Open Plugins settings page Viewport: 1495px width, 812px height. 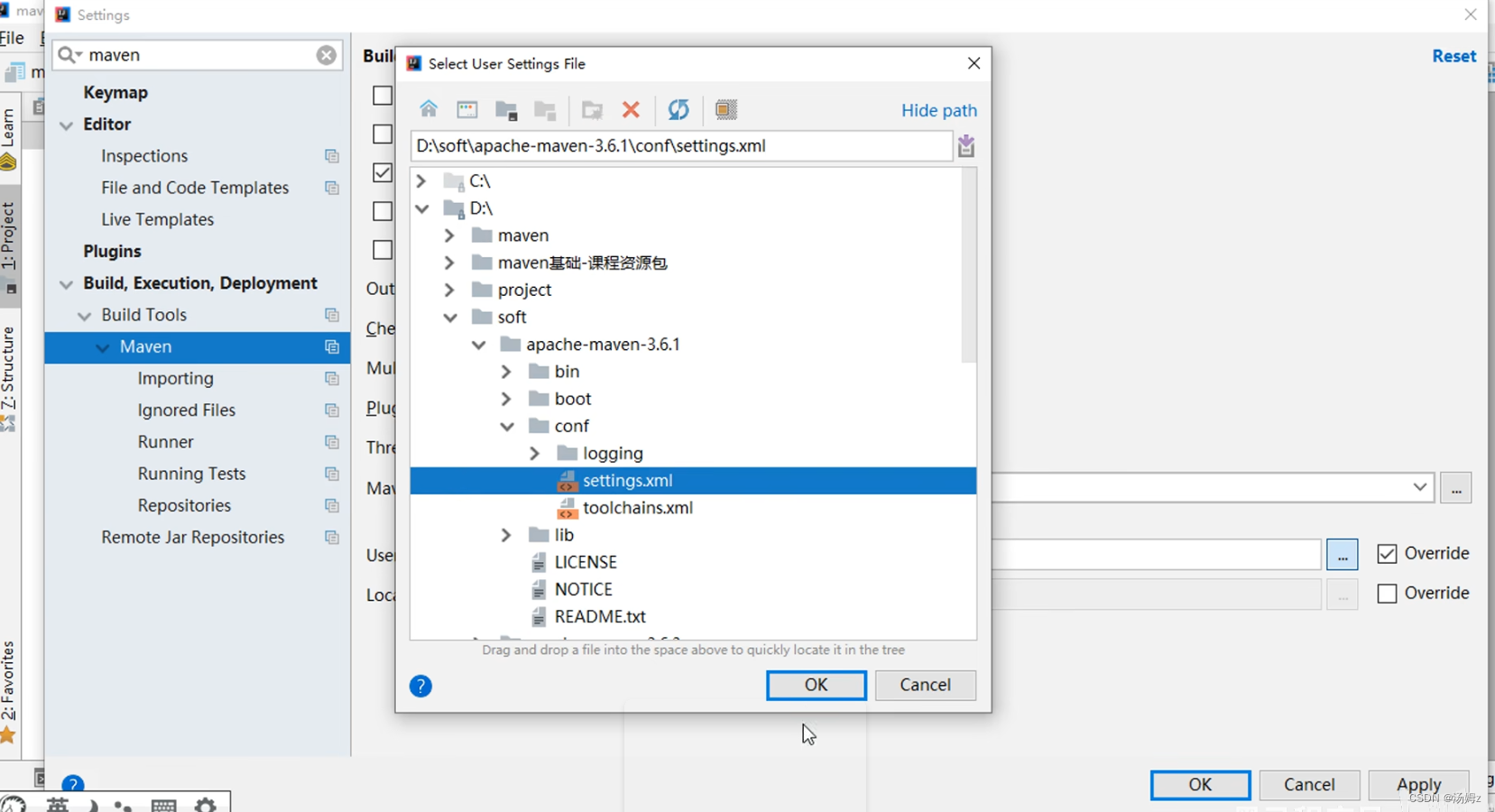click(x=112, y=252)
